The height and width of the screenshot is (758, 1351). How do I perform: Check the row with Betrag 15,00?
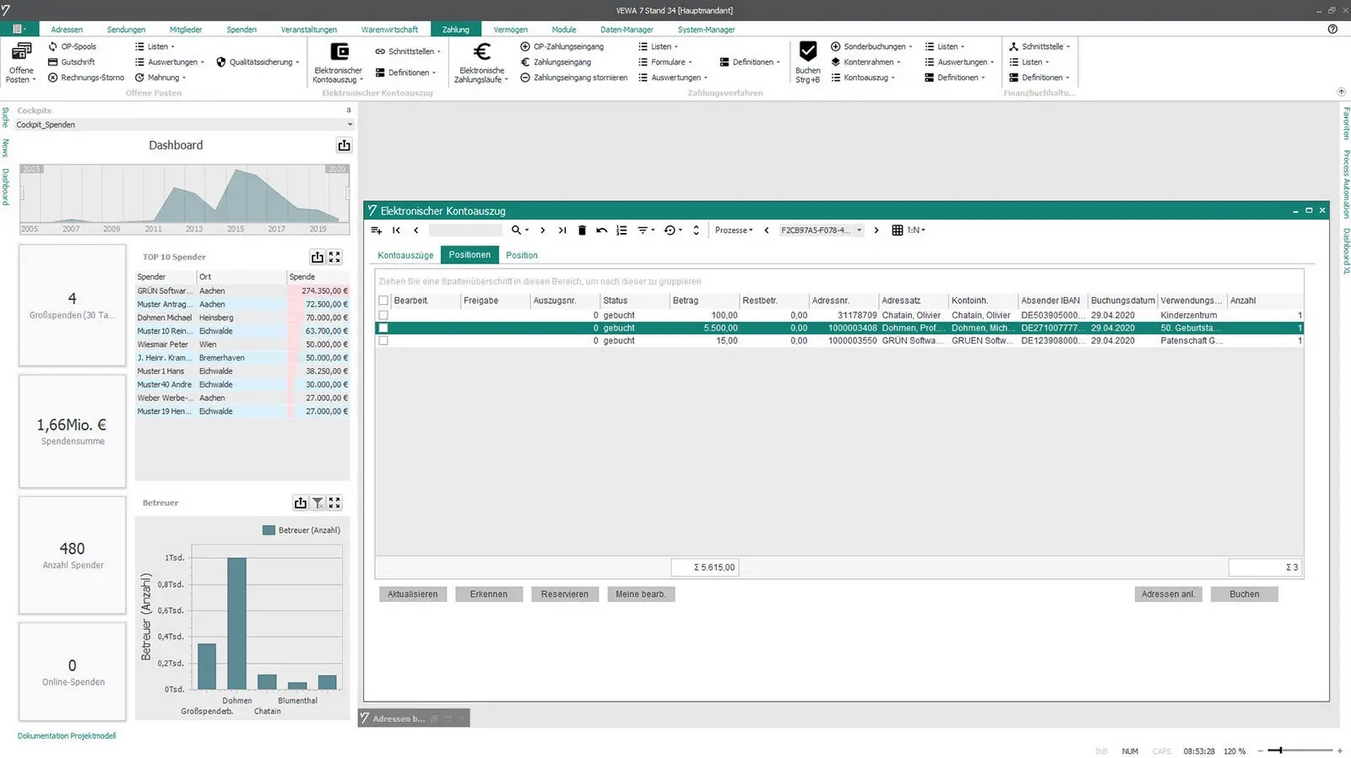pos(383,341)
